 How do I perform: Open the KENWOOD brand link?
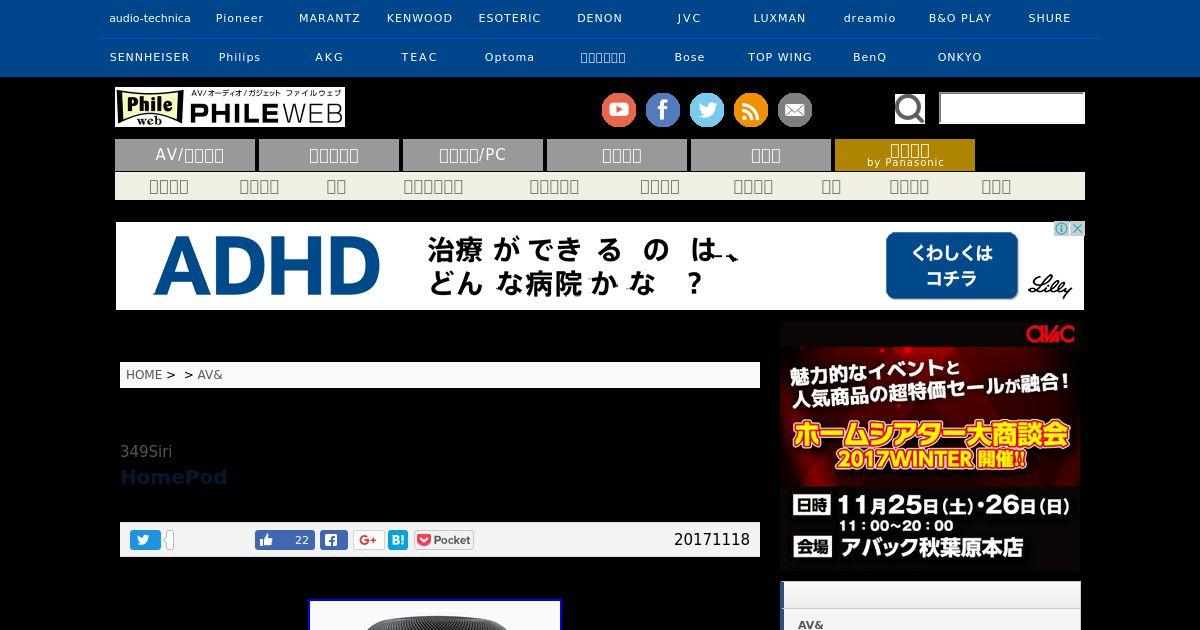pyautogui.click(x=420, y=18)
